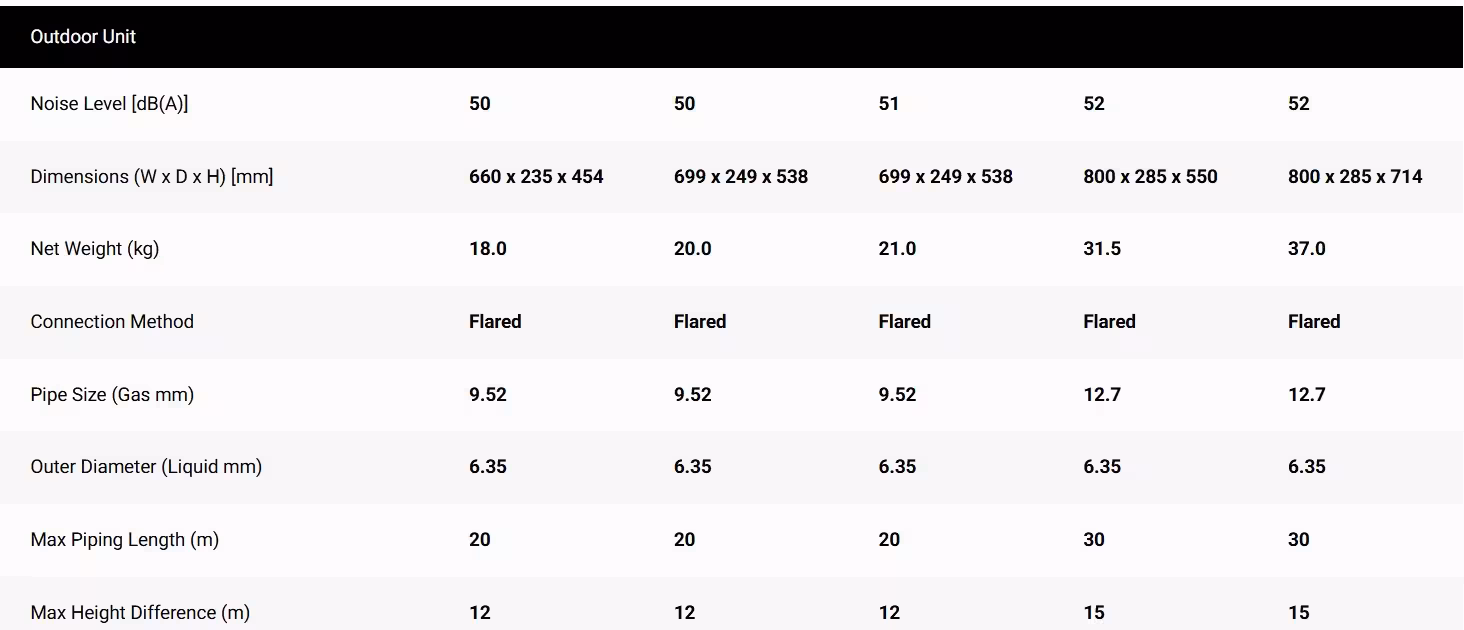Click the Max Height Difference (m) label
The image size is (1464, 630).
(x=140, y=613)
